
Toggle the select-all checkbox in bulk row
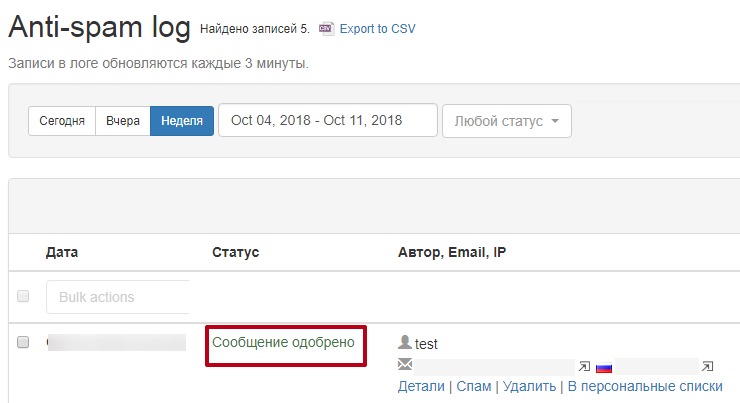coord(24,297)
